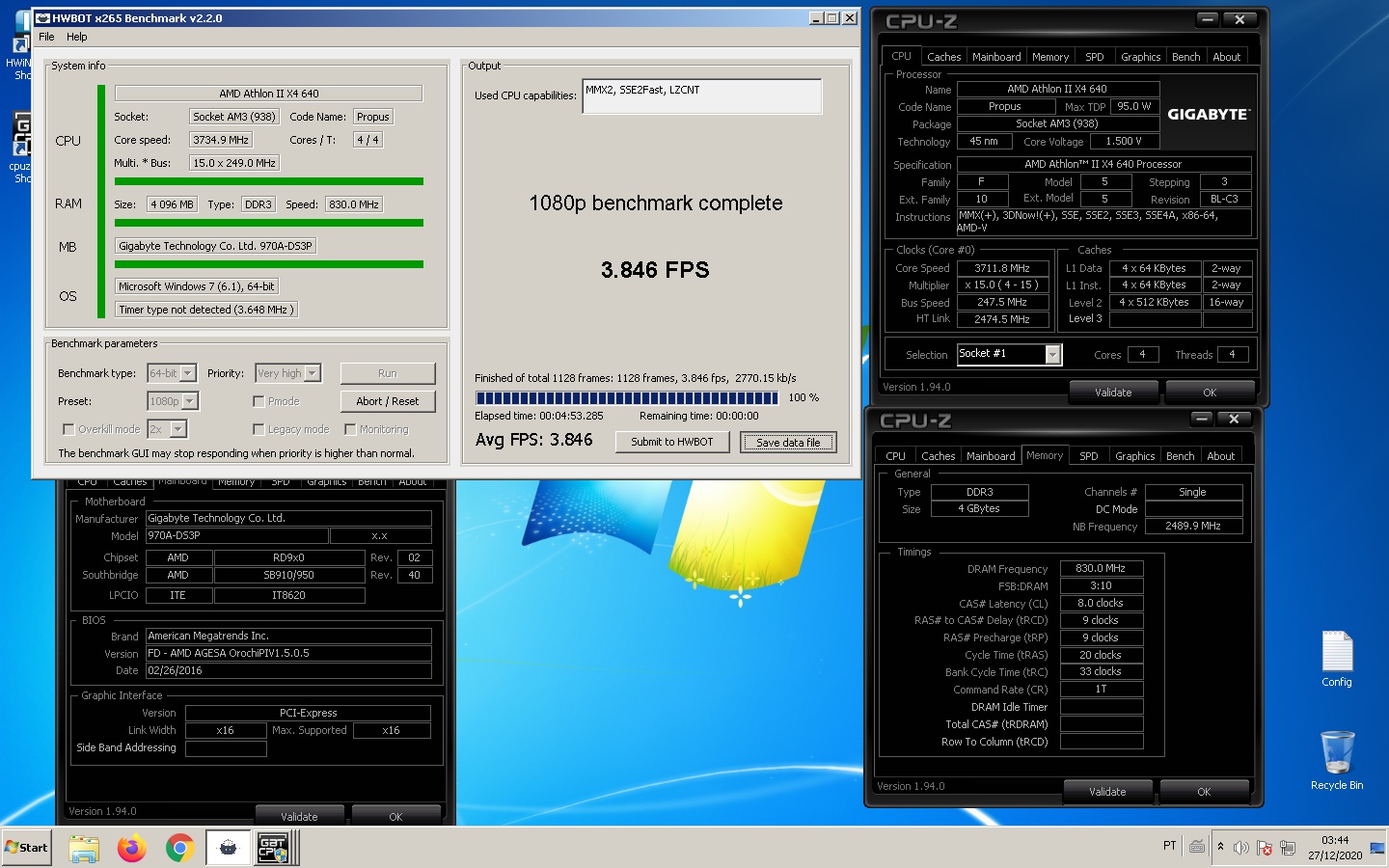Open the Start menu
This screenshot has height=868, width=1389.
27,848
